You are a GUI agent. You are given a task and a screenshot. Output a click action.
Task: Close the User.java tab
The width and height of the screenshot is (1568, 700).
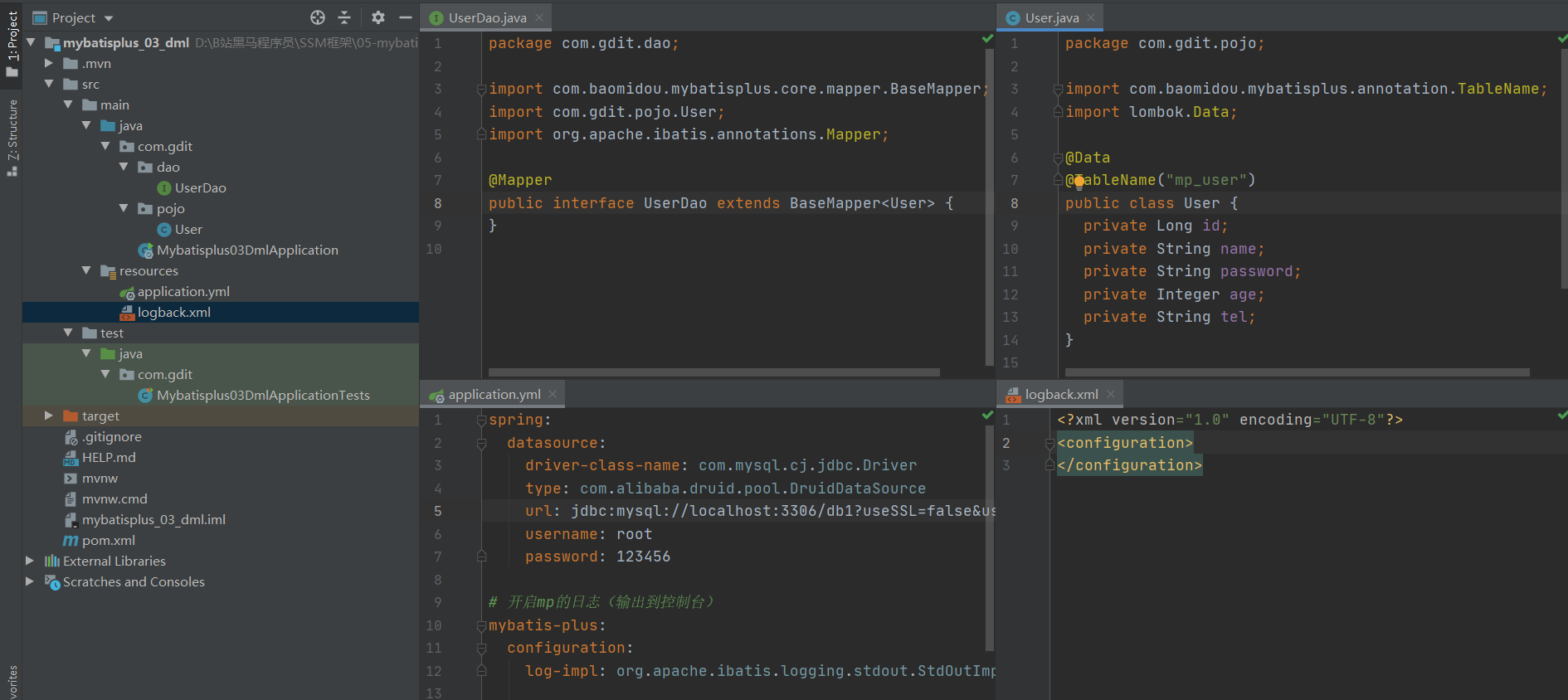click(x=1091, y=17)
